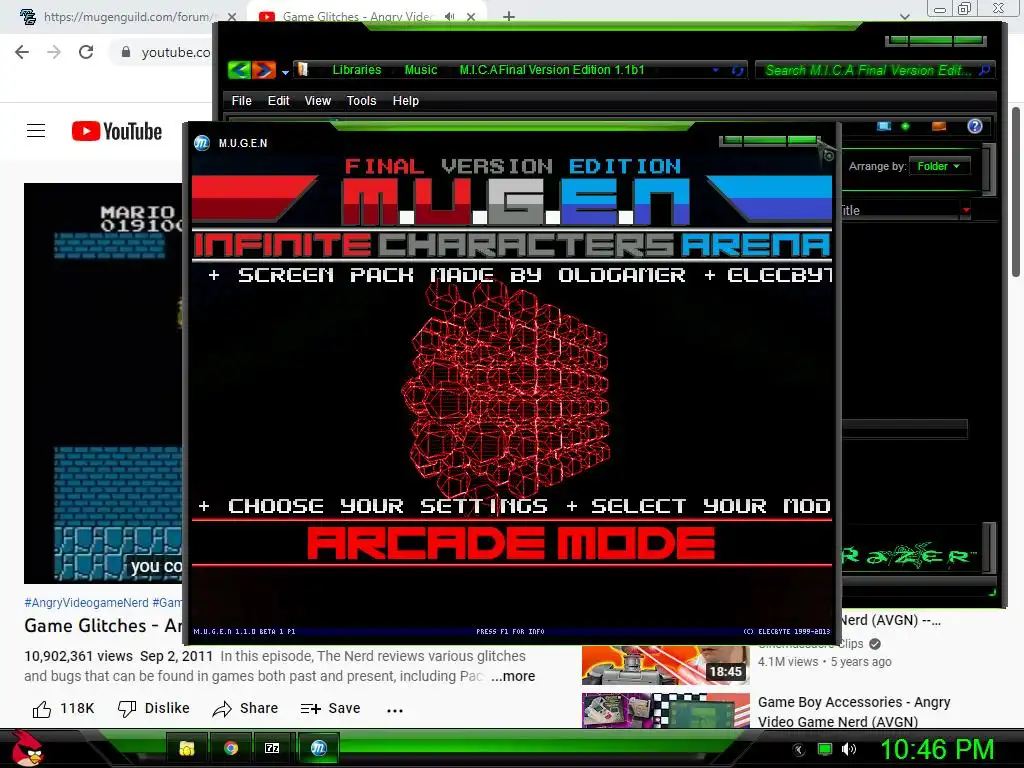Open the Edit menu in Explorer
The width and height of the screenshot is (1024, 768).
point(278,101)
